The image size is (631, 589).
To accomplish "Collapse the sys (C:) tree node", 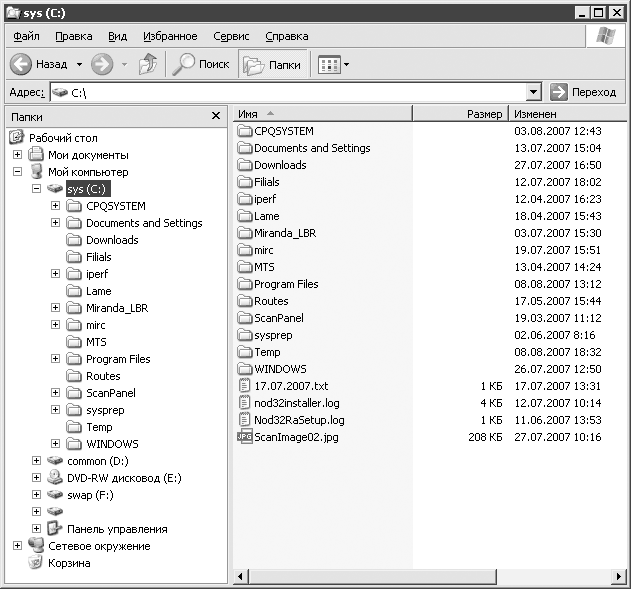I will 37,189.
